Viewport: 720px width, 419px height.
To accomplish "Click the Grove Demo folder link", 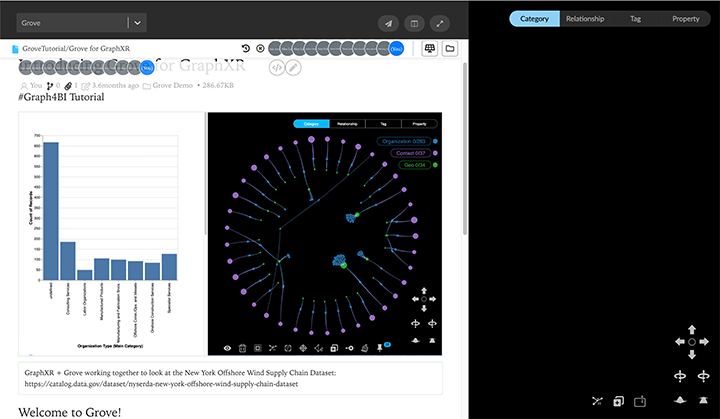I will point(171,86).
